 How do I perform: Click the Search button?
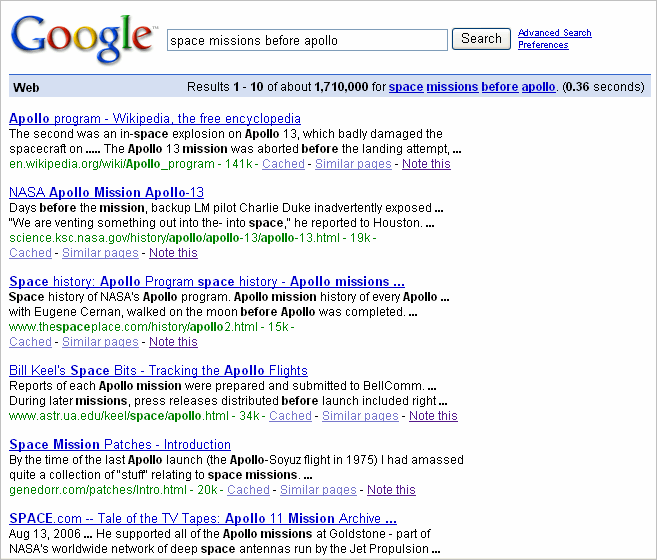[x=481, y=39]
